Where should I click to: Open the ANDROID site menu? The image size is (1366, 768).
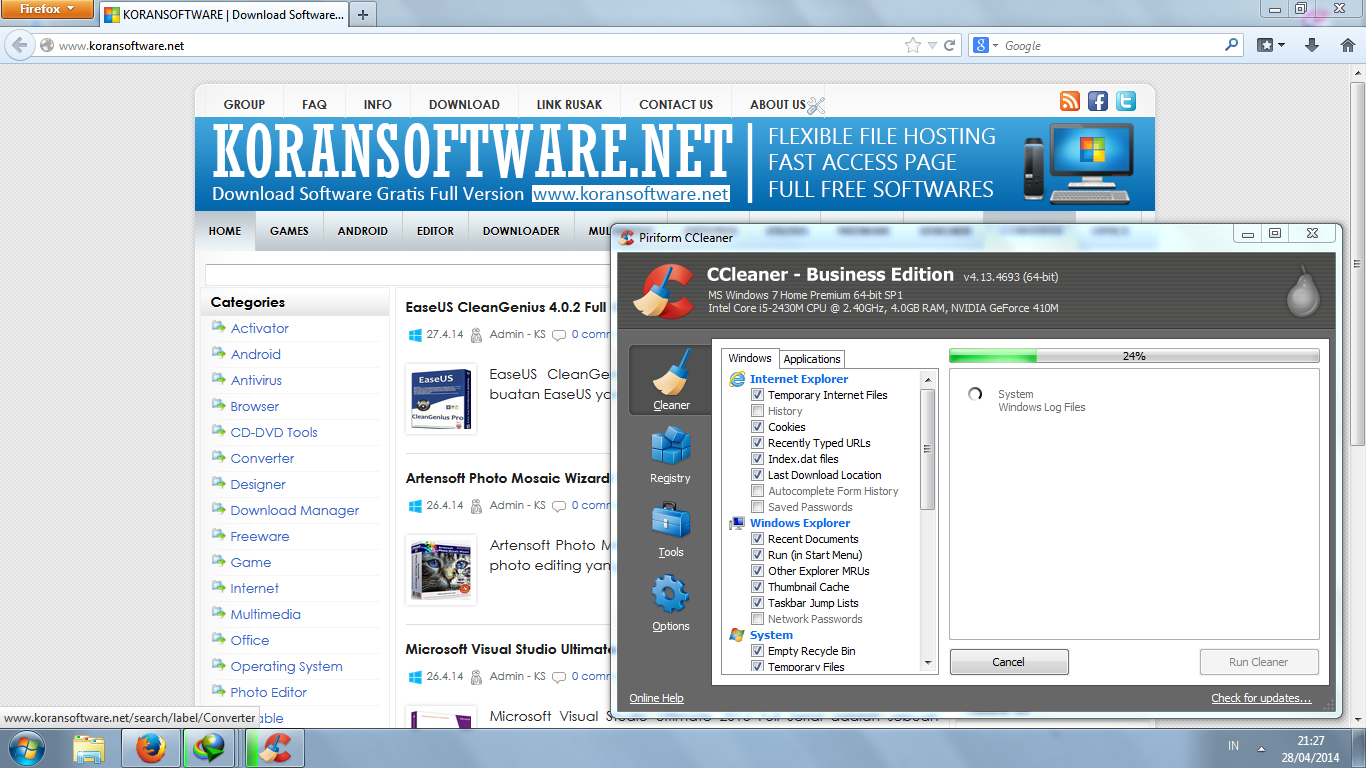click(362, 231)
